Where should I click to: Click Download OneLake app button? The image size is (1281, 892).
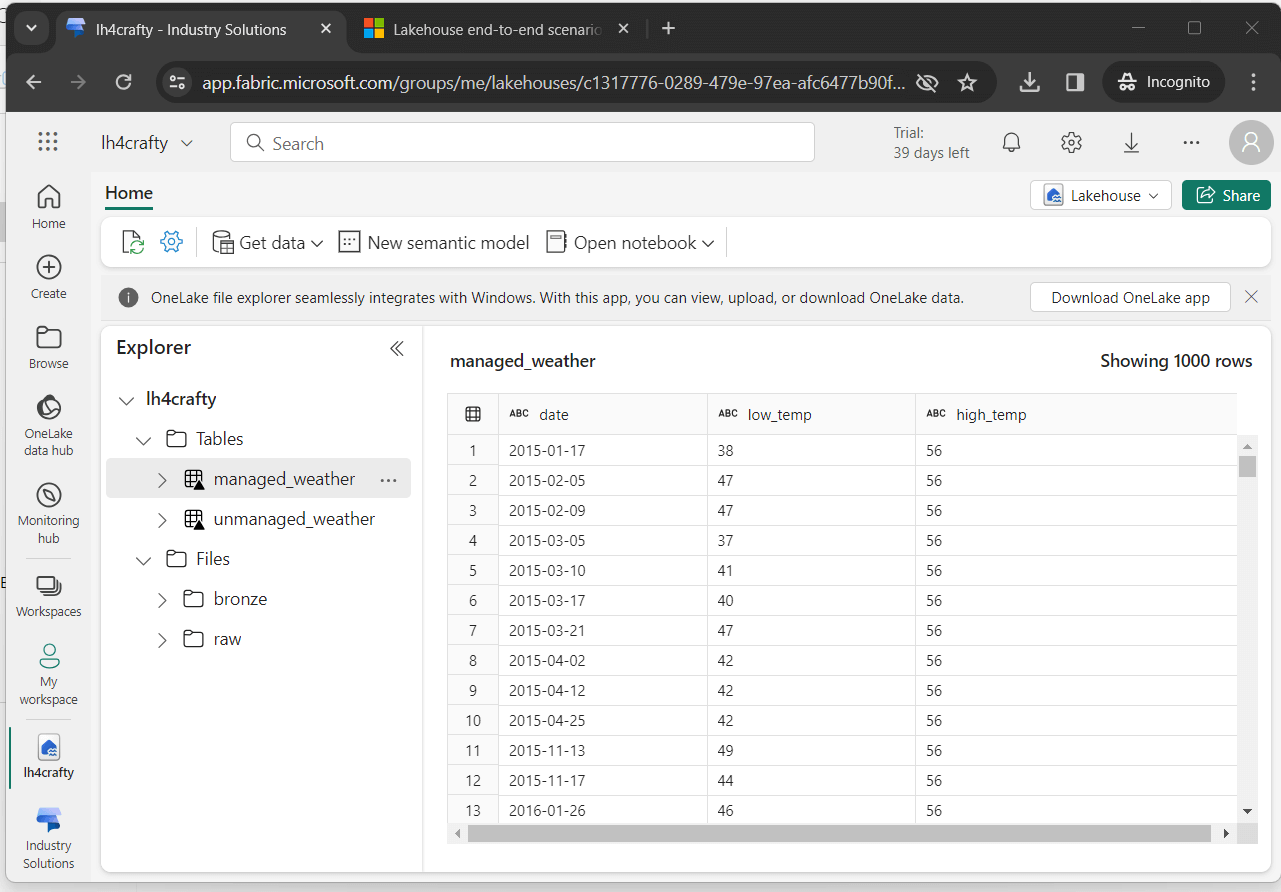point(1130,297)
